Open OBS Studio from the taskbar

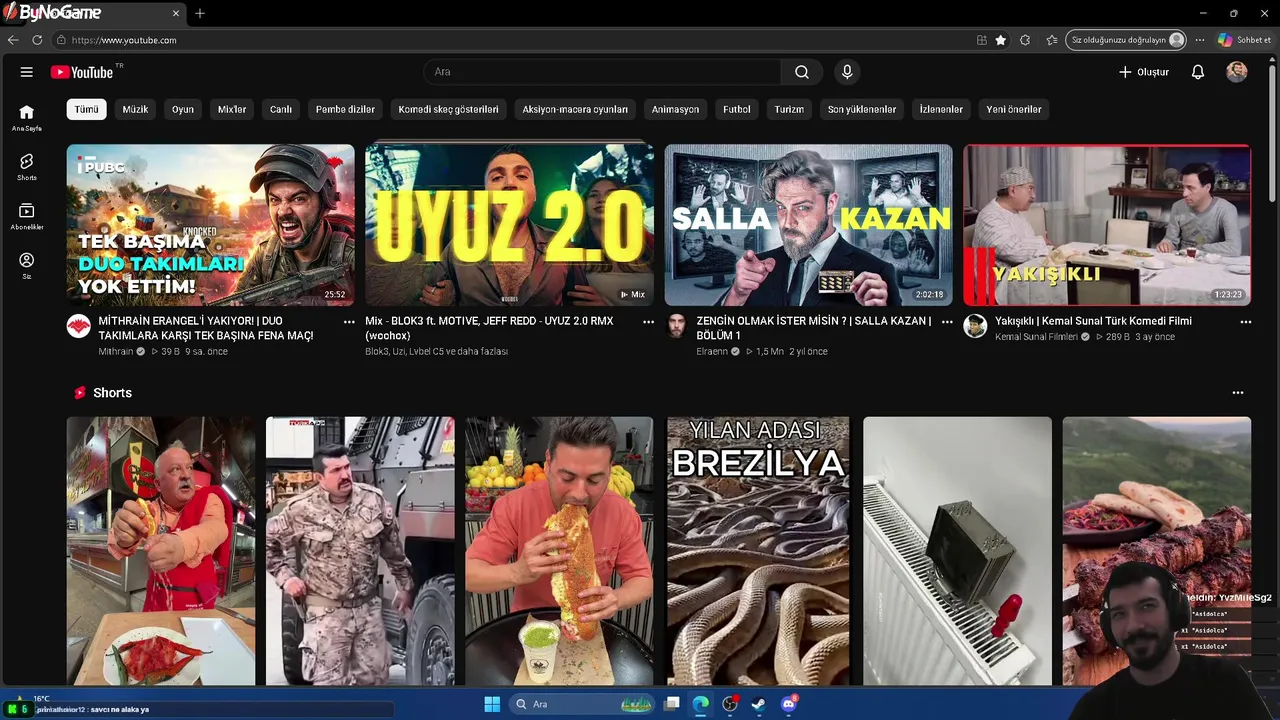730,704
